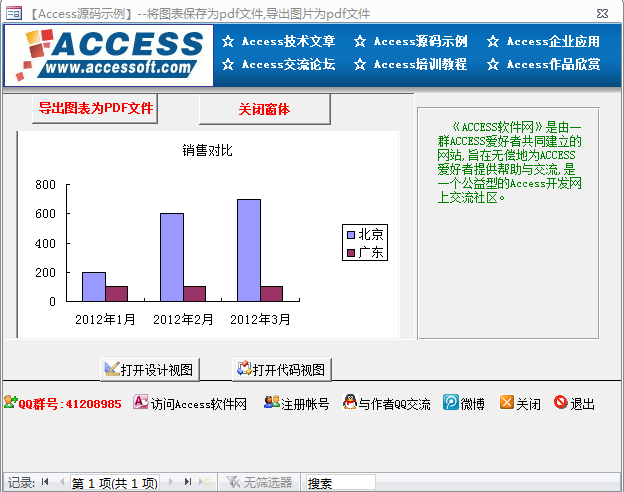Click the star icon beside Access交流论坛
624x492 pixels.
pyautogui.click(x=228, y=64)
